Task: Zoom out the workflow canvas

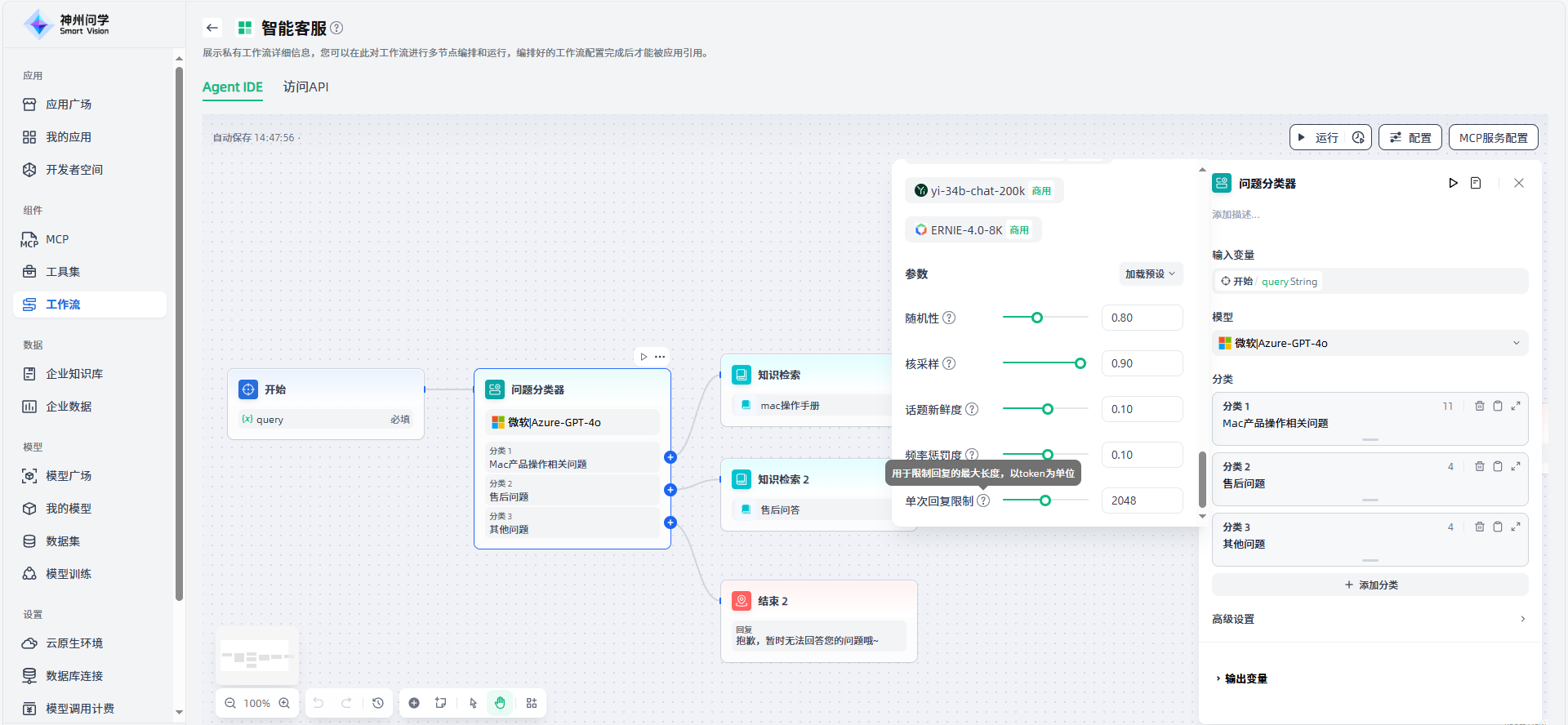Action: coord(230,703)
